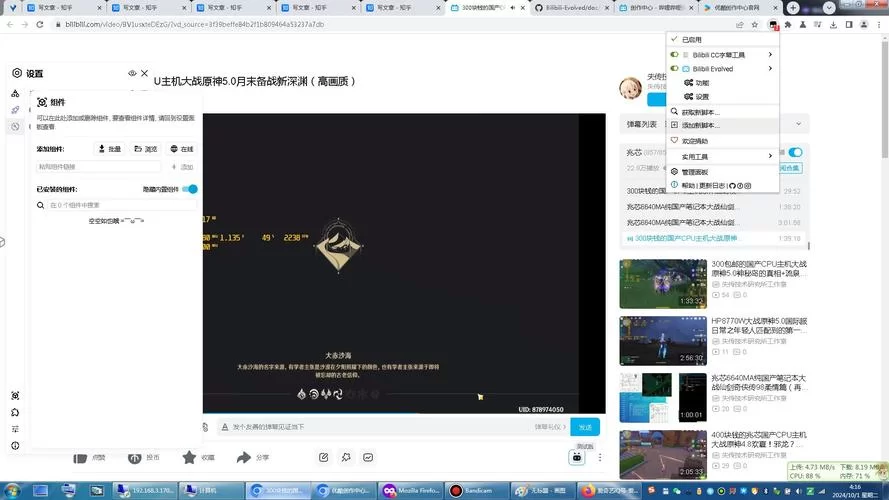
Task: Click the coin (投币) icon below video
Action: click(x=134, y=457)
